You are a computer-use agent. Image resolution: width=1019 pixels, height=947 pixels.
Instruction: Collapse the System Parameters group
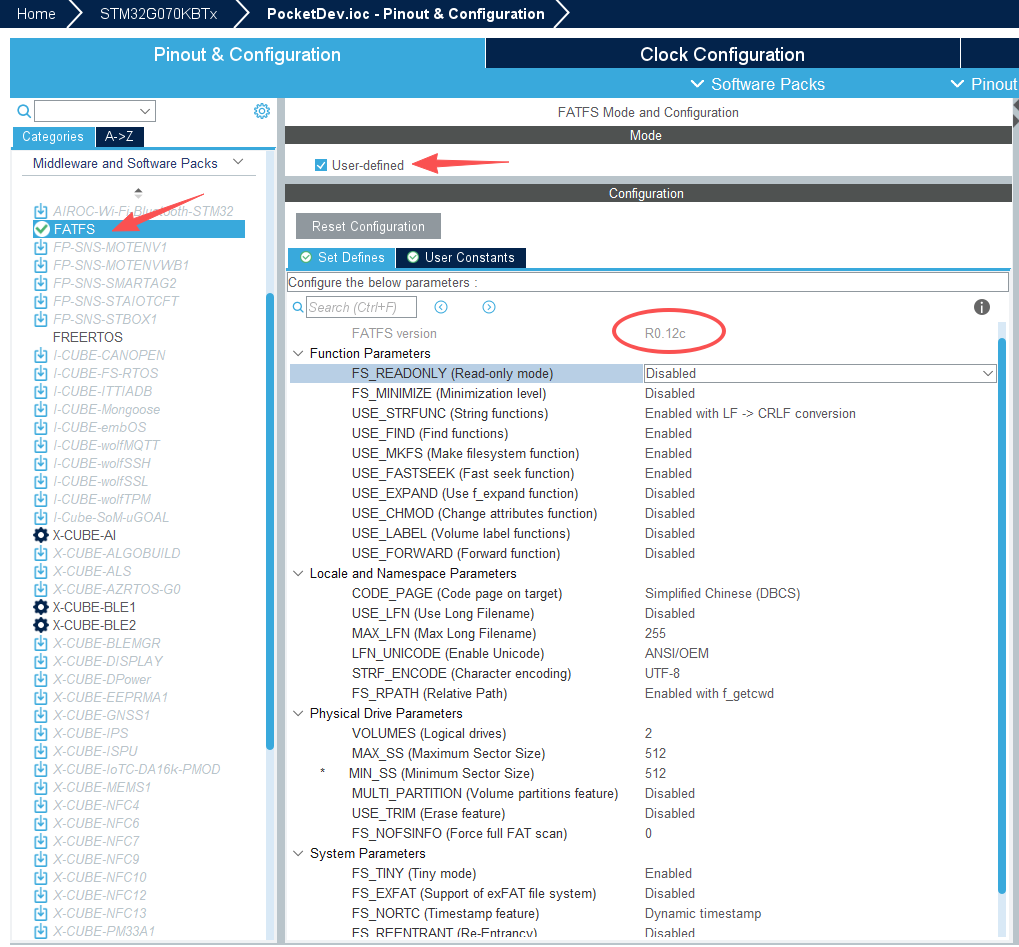tap(298, 853)
